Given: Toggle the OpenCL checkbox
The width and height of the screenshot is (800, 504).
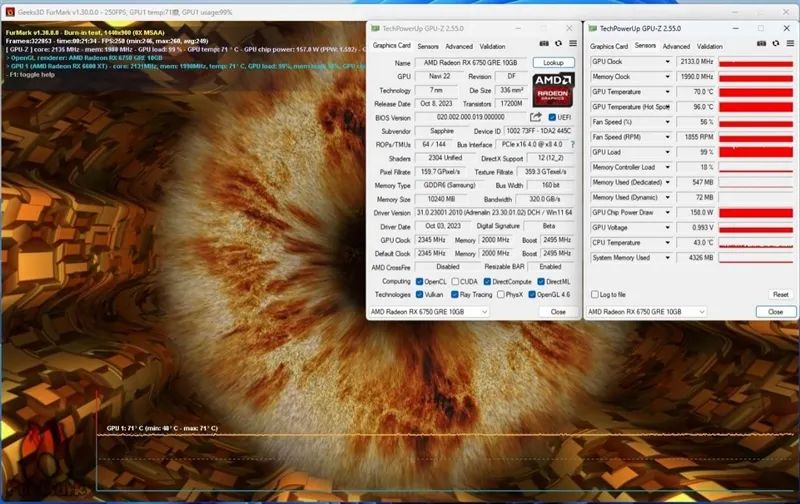Looking at the screenshot, I should (x=419, y=282).
